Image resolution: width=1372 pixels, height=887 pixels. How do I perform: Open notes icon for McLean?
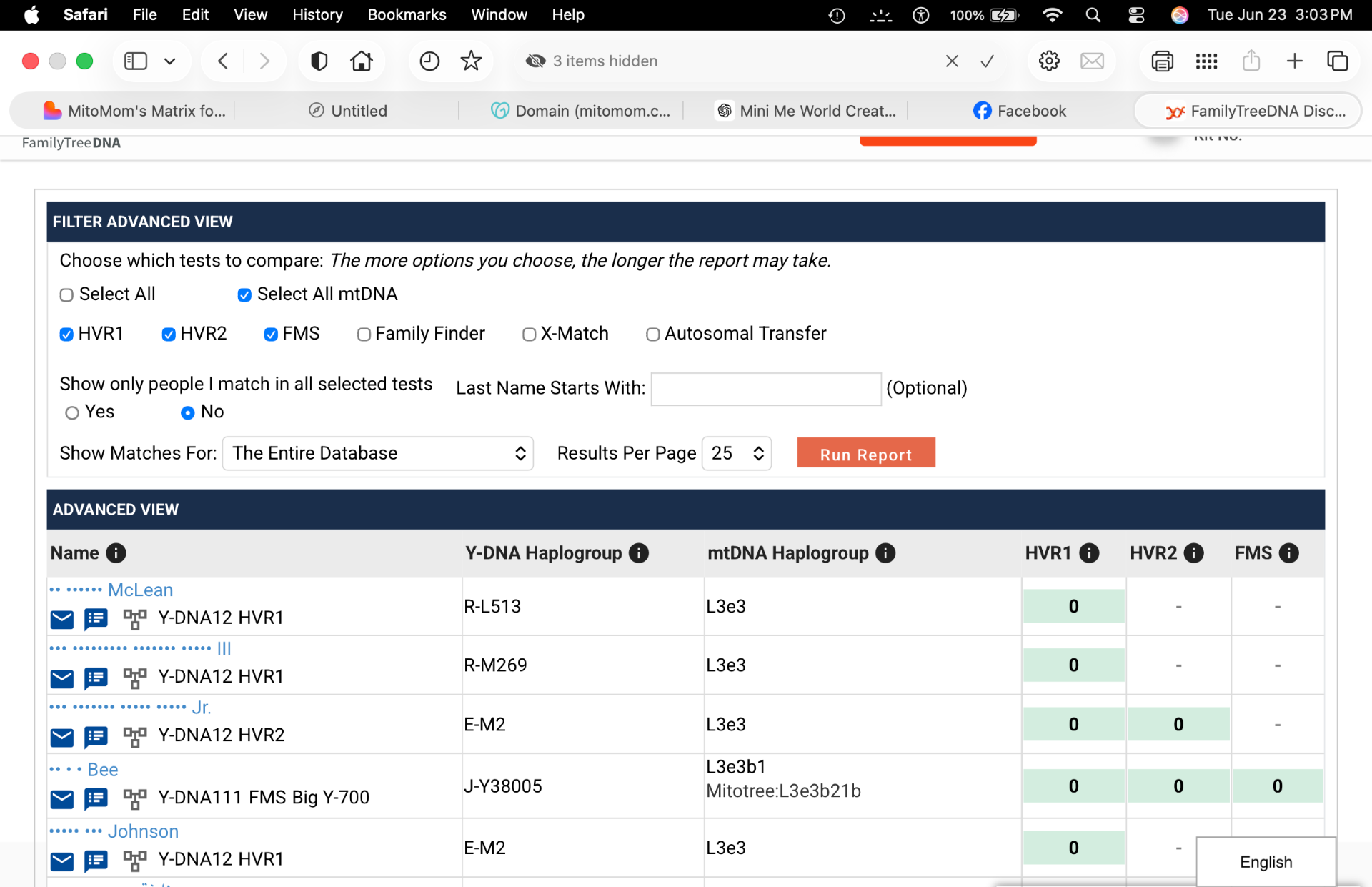click(x=96, y=619)
